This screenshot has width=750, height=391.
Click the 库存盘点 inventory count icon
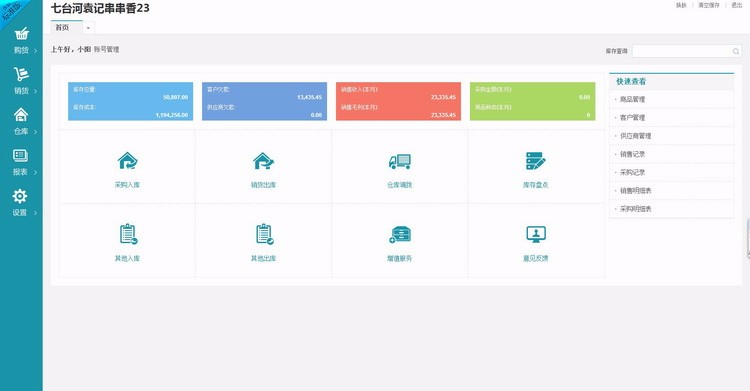click(535, 161)
